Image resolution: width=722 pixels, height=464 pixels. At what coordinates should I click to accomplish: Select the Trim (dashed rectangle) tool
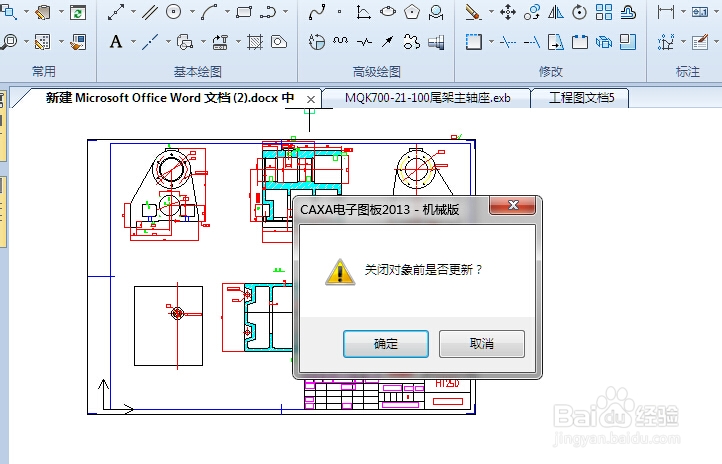(x=473, y=42)
